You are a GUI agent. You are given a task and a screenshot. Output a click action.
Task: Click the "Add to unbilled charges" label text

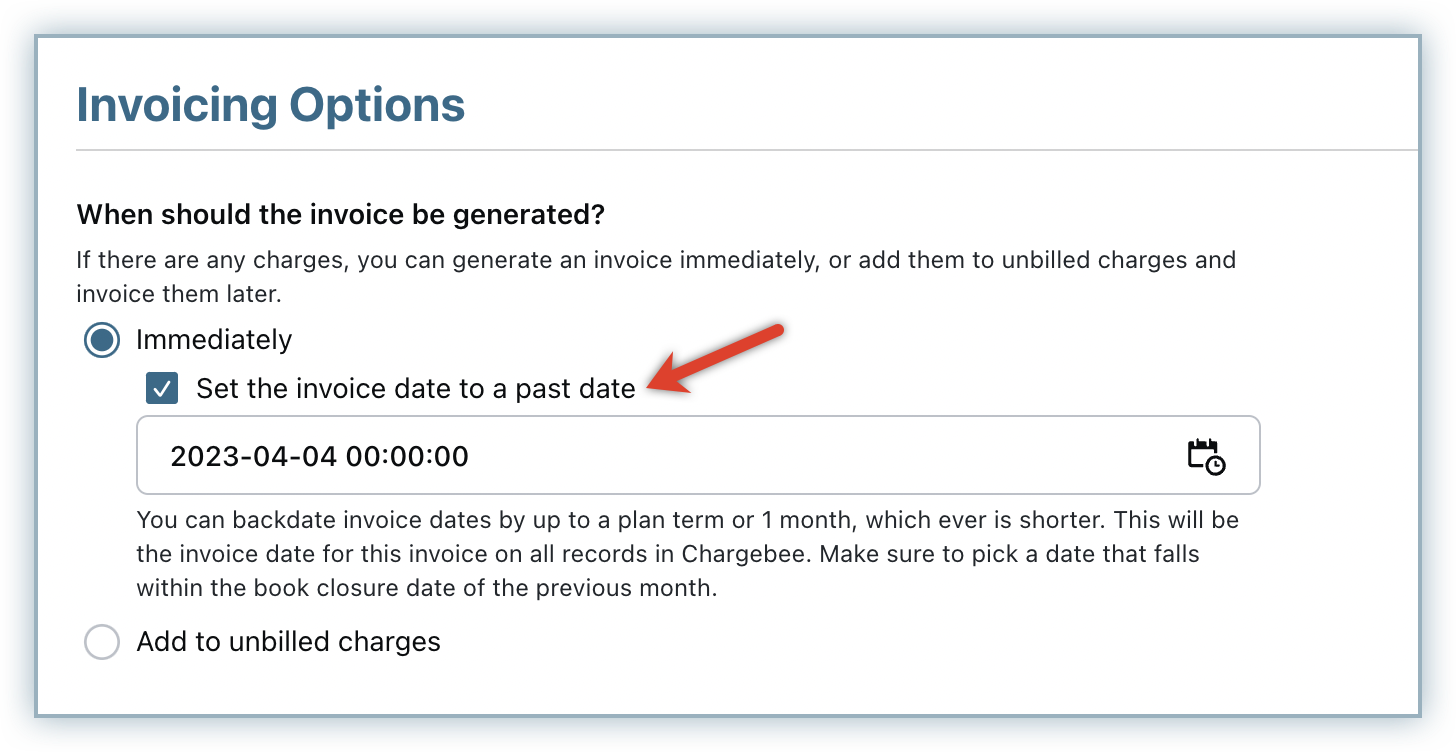click(x=288, y=641)
